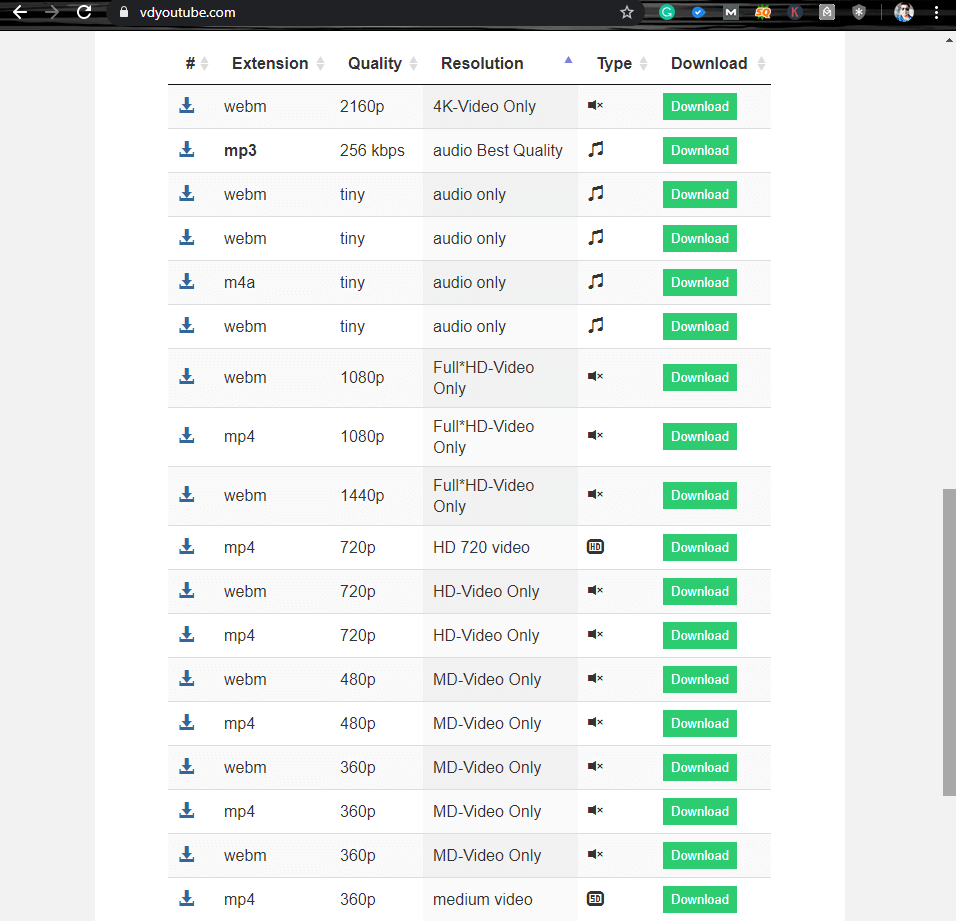Click the HD badge icon in 720p row

coord(595,547)
